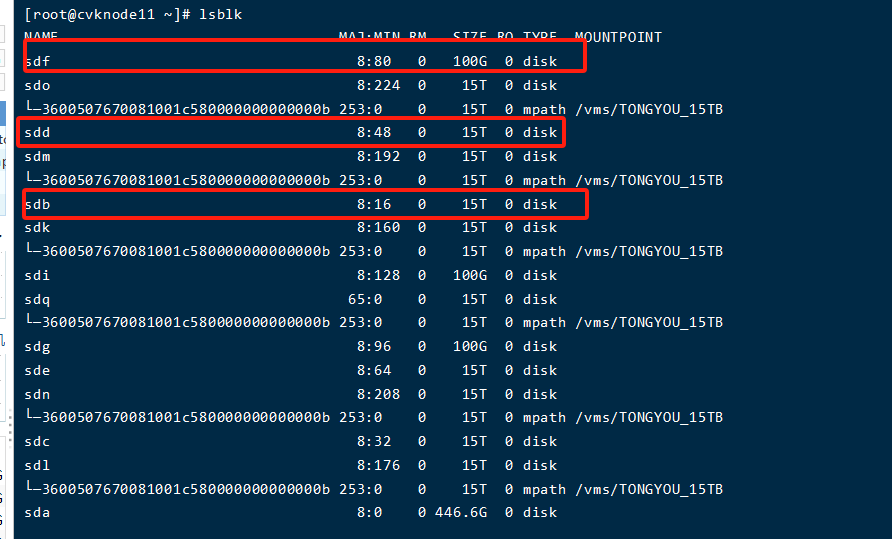Click the 8:96 device number
This screenshot has height=539, width=892.
(x=374, y=347)
